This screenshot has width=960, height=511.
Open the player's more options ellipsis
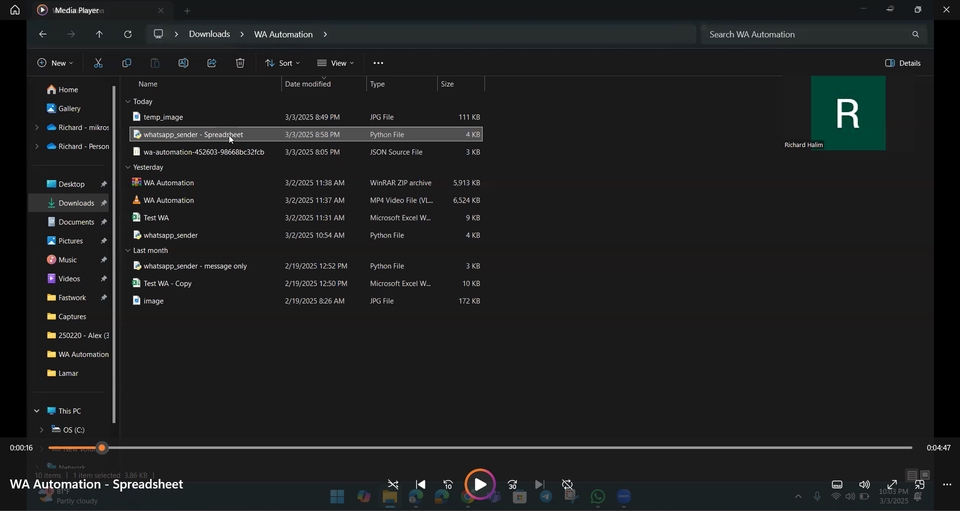tap(947, 485)
